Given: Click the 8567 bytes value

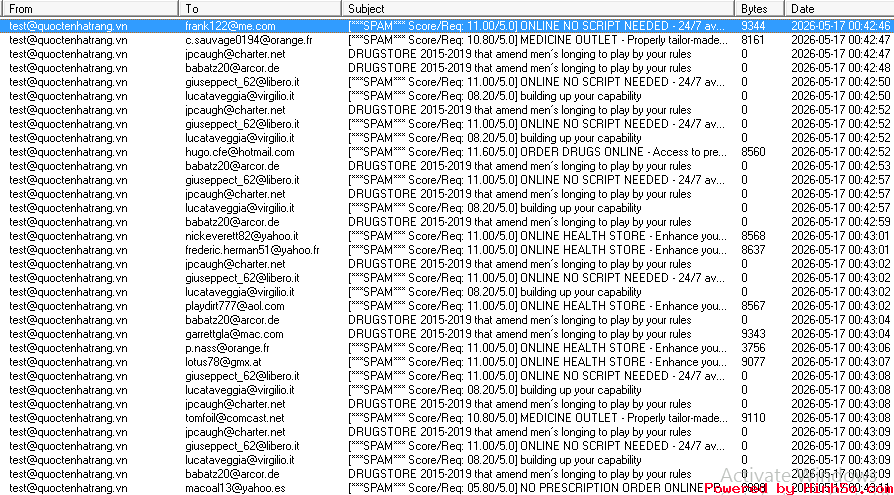Looking at the screenshot, I should tap(753, 306).
